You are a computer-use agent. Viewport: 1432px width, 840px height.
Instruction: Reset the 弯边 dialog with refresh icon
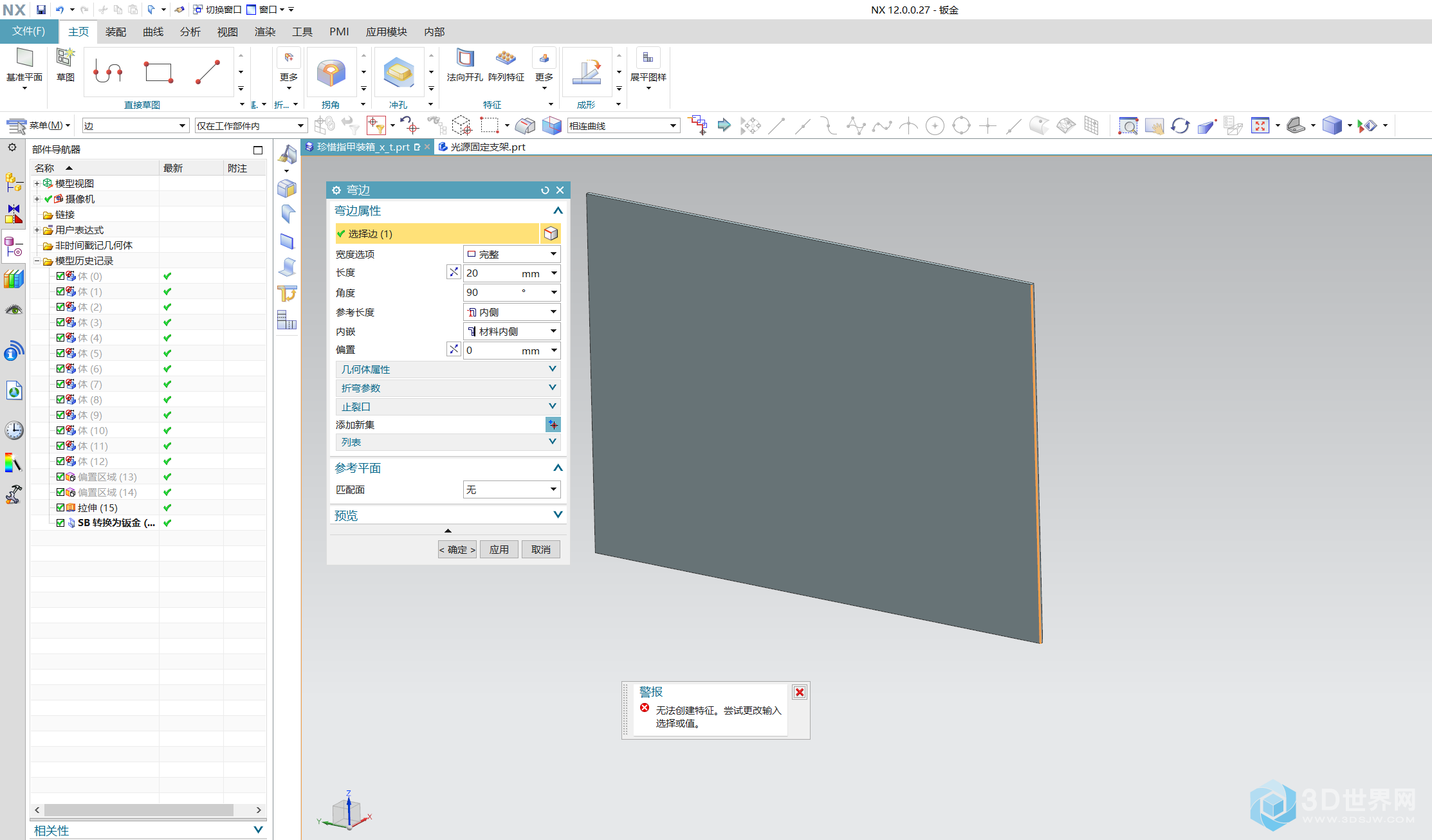(x=545, y=190)
